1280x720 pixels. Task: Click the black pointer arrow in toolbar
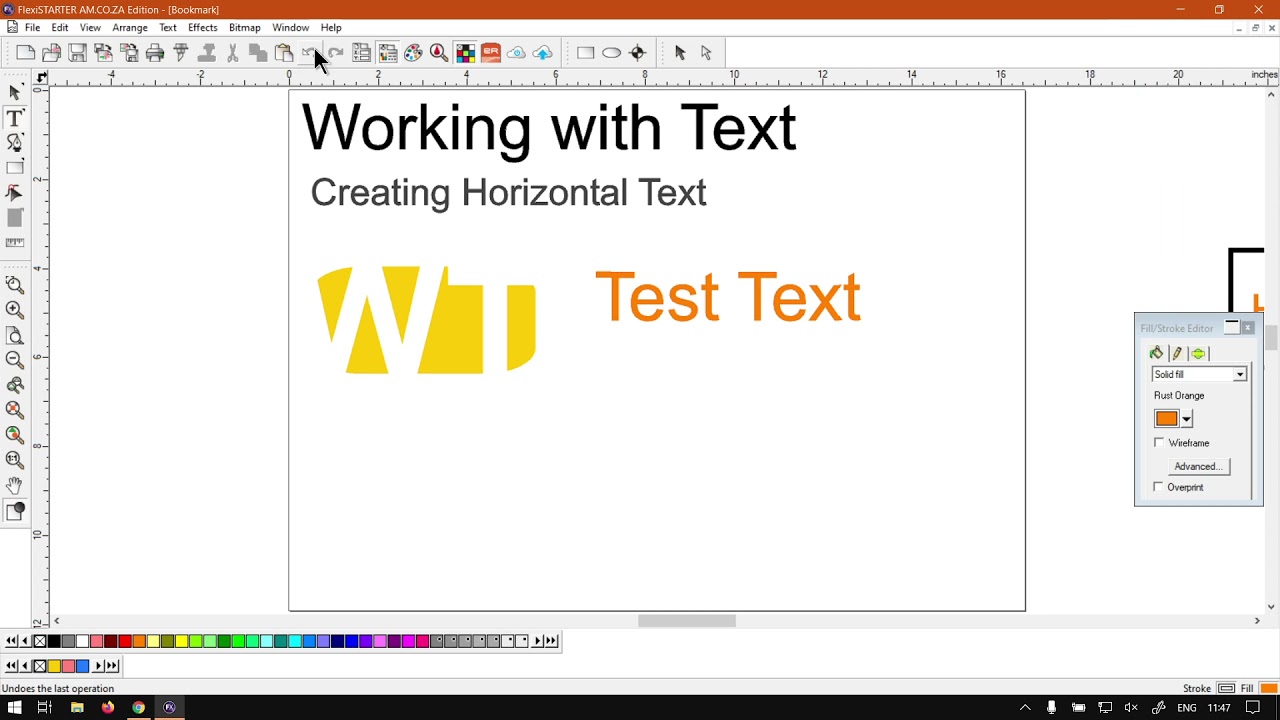(680, 53)
